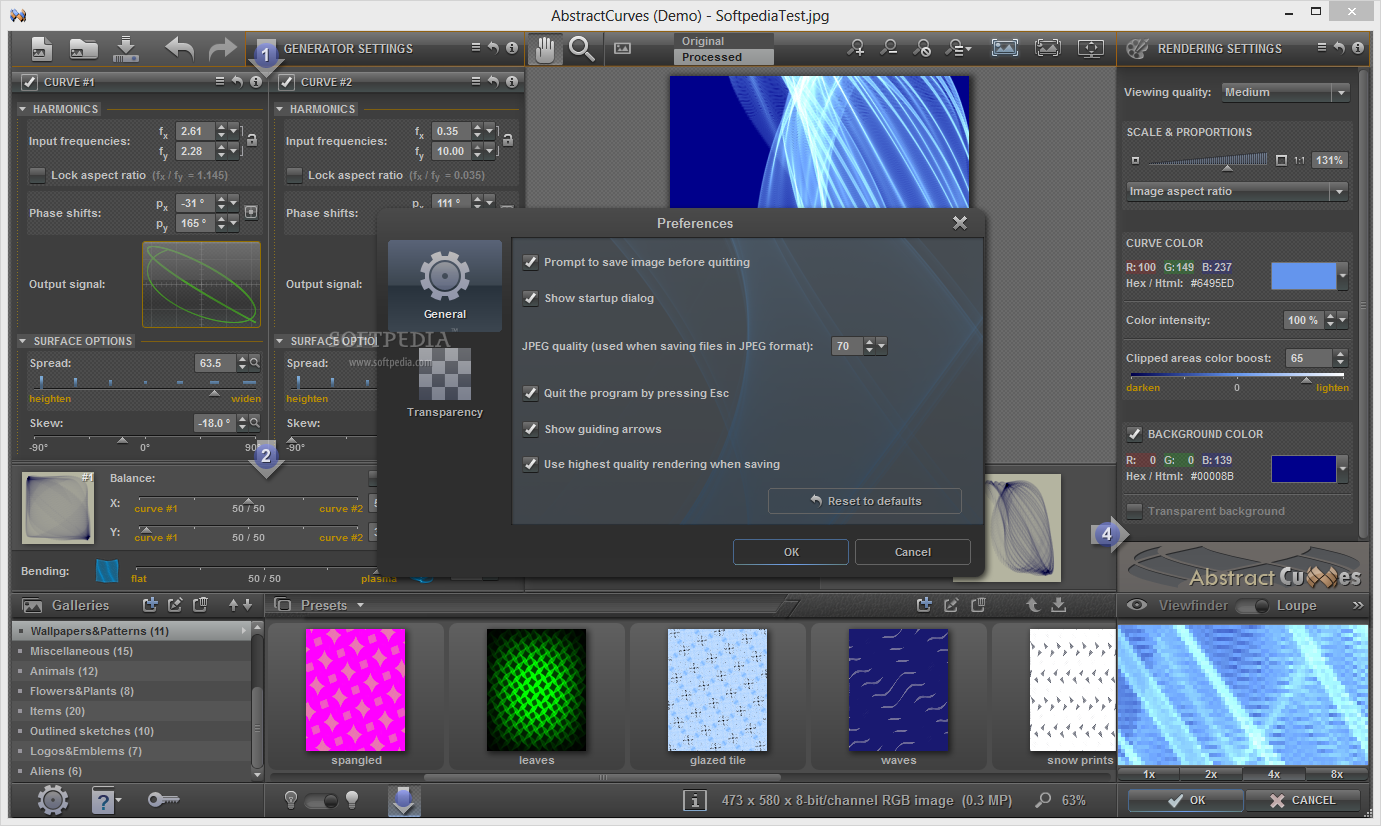Click the license key icon

coord(163,800)
